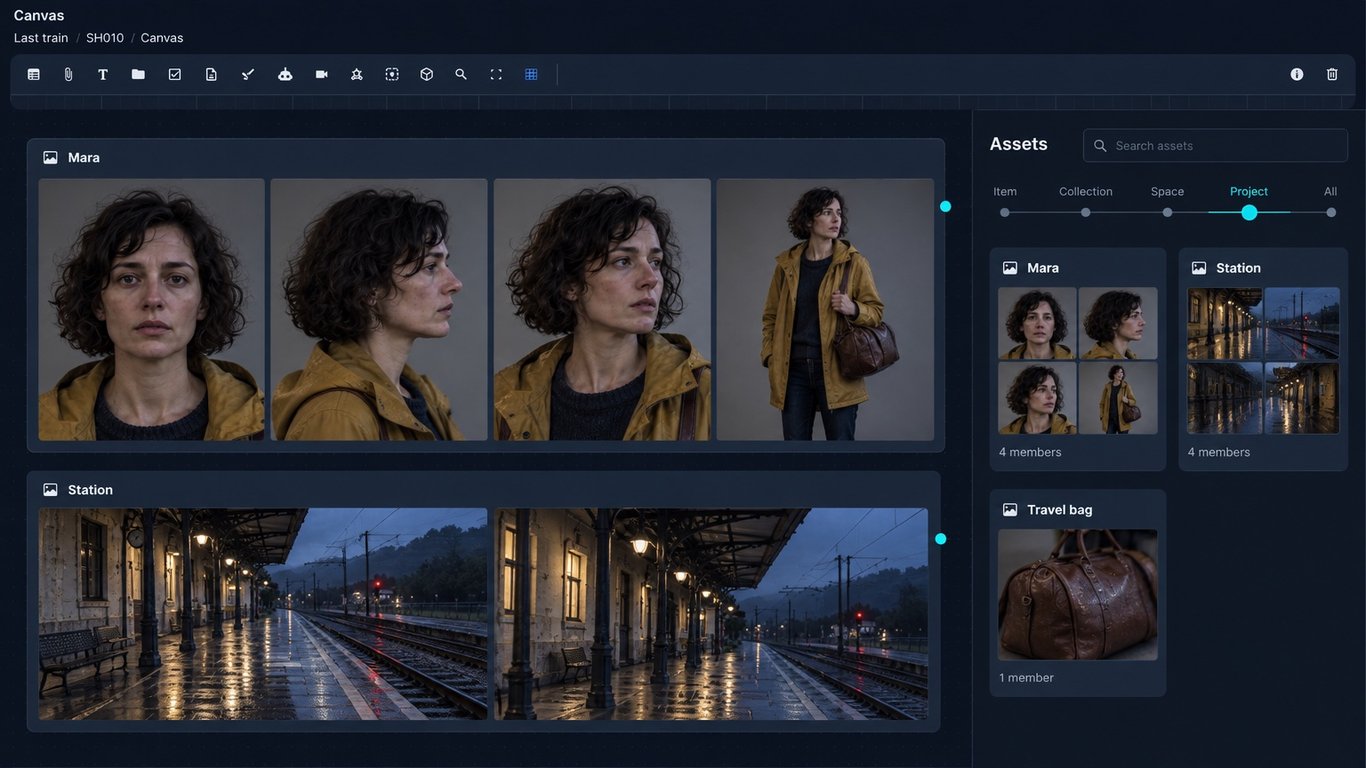Select Mara right-profile portrait on canvas
This screenshot has width=1366, height=768.
(x=379, y=310)
